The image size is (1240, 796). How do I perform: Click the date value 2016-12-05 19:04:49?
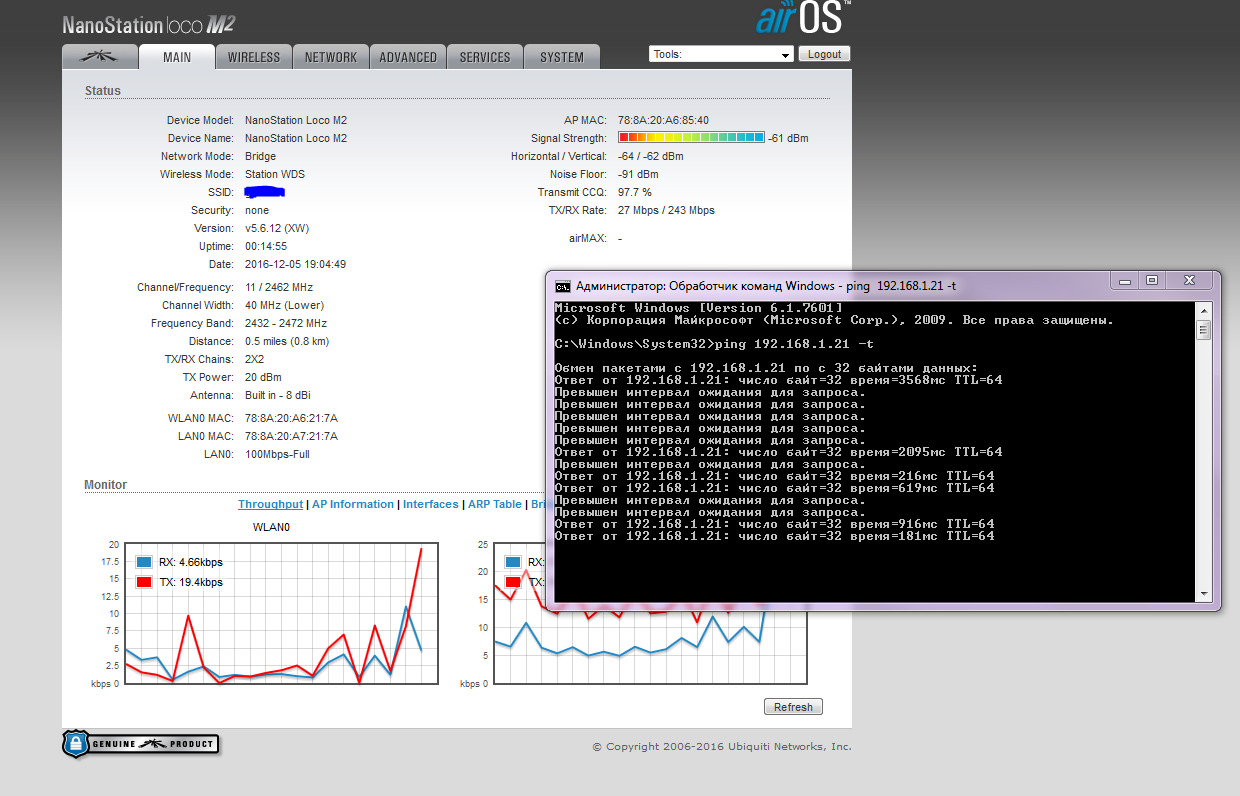coord(295,264)
